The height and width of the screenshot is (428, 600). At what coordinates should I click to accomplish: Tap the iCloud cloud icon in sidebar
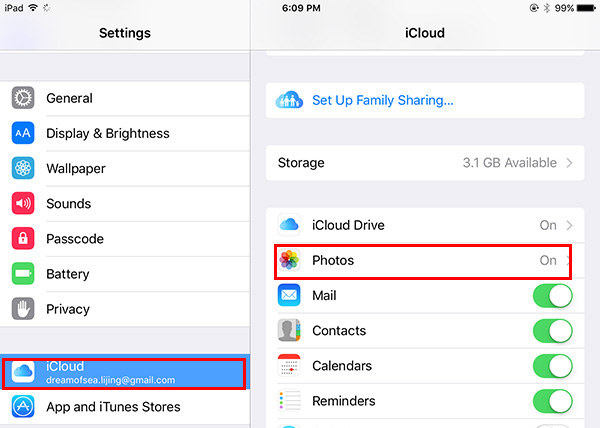23,371
